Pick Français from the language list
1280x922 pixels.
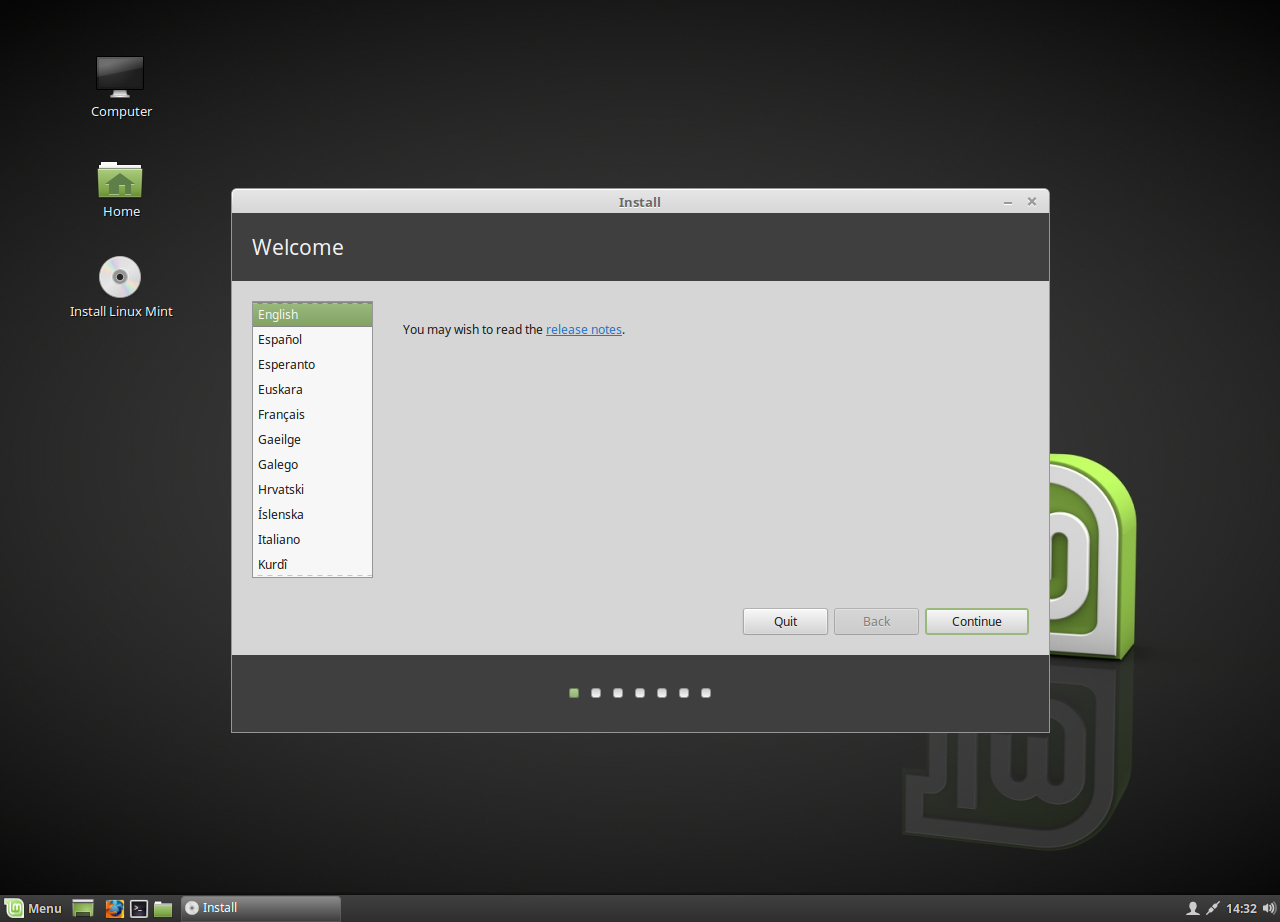[x=312, y=414]
